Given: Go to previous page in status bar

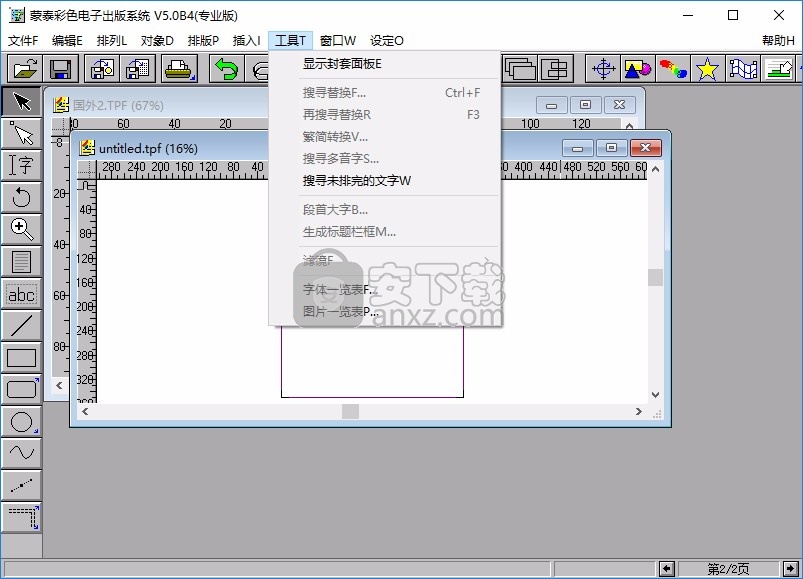Looking at the screenshot, I should tap(667, 568).
